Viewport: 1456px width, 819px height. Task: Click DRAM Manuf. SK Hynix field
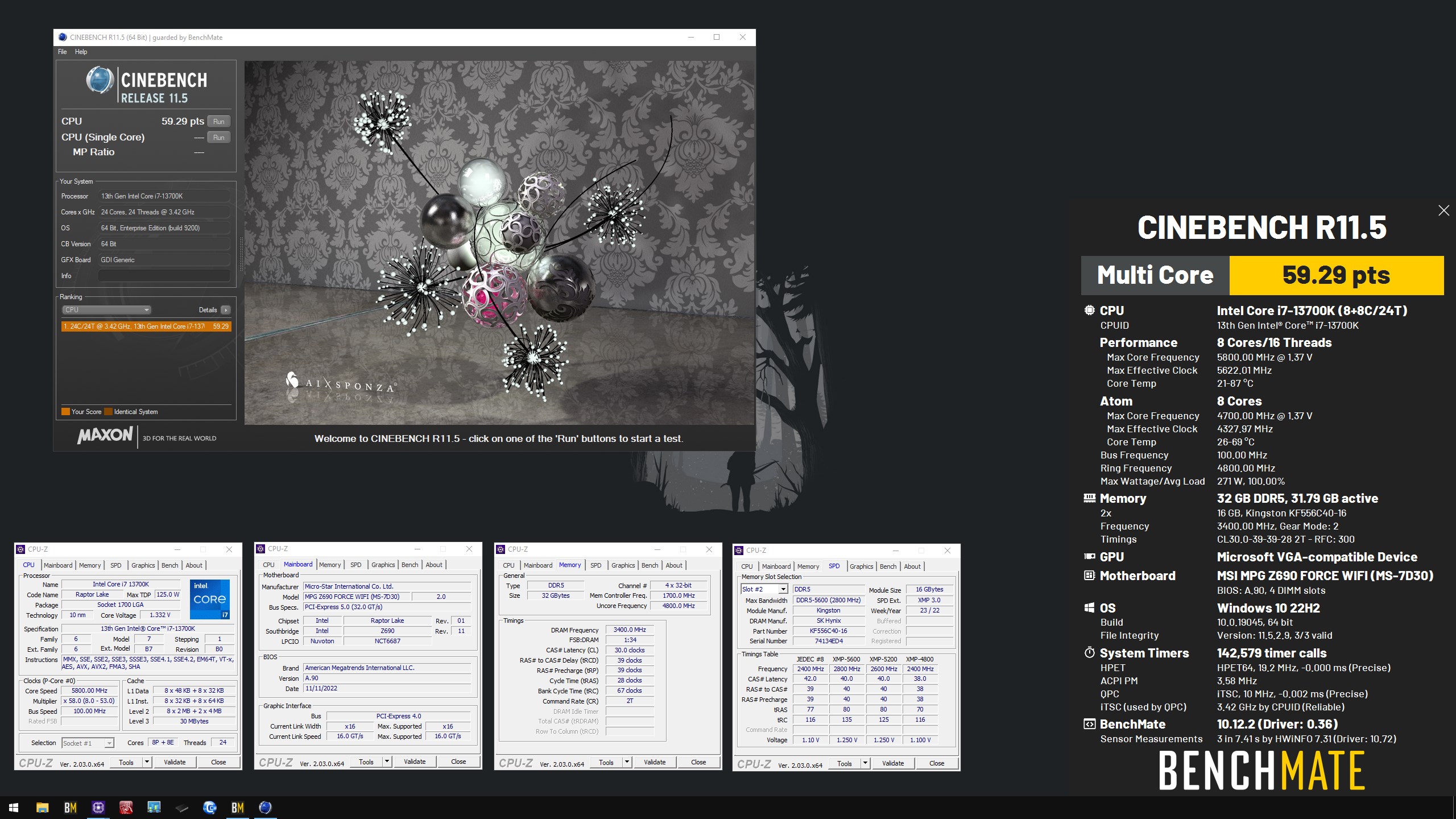pos(828,621)
